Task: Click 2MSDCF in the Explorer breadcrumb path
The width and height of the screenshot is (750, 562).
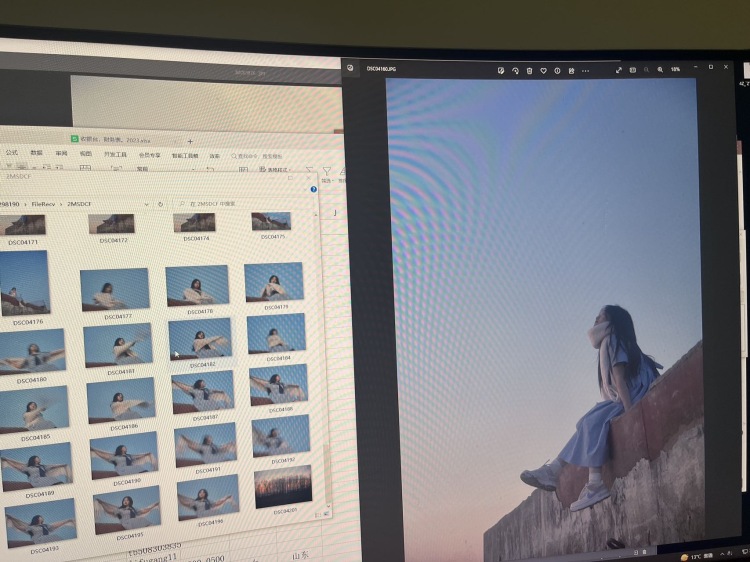Action: point(79,204)
